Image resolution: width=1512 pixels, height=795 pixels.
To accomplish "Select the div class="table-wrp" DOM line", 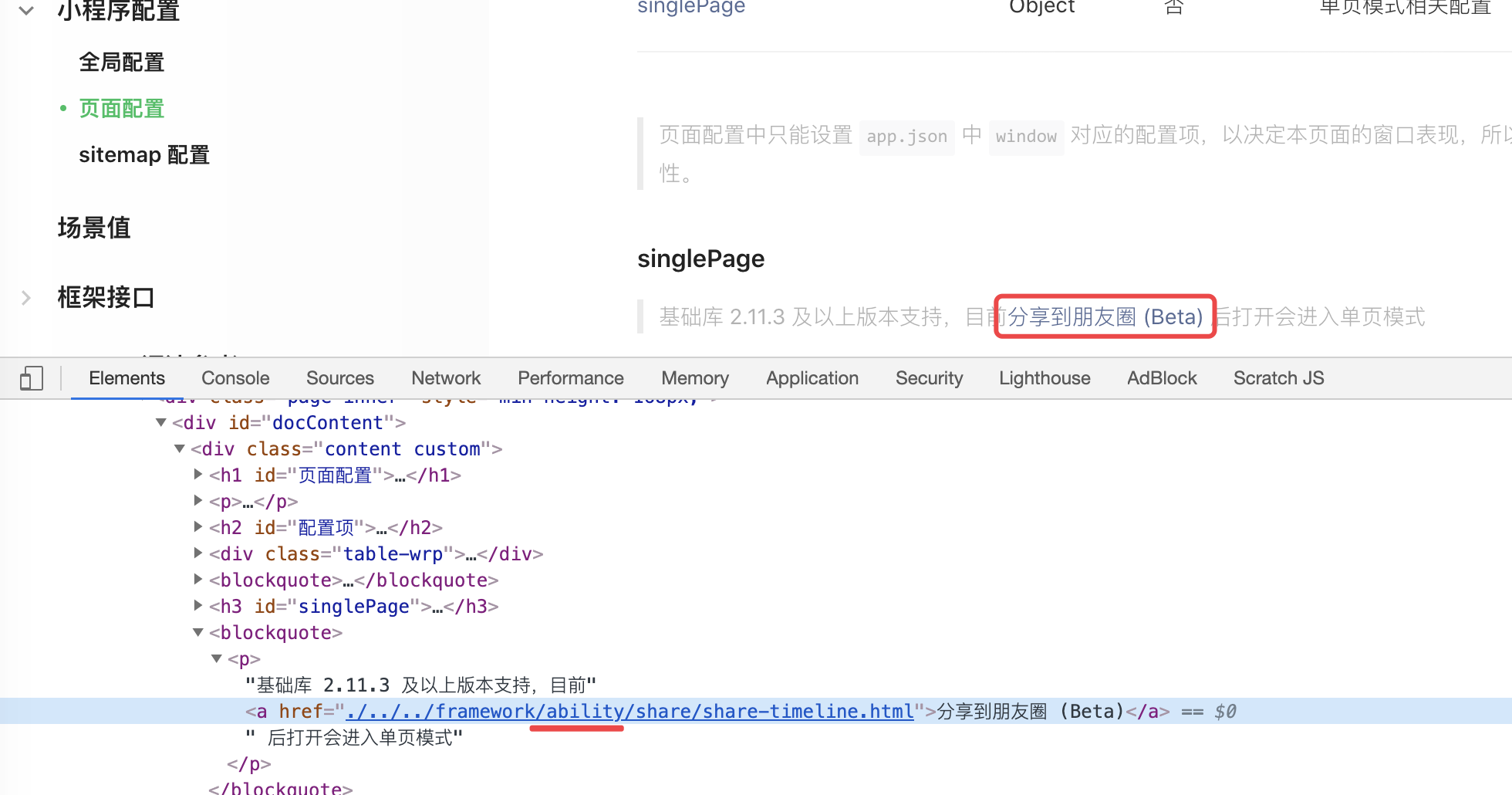I will pos(376,553).
